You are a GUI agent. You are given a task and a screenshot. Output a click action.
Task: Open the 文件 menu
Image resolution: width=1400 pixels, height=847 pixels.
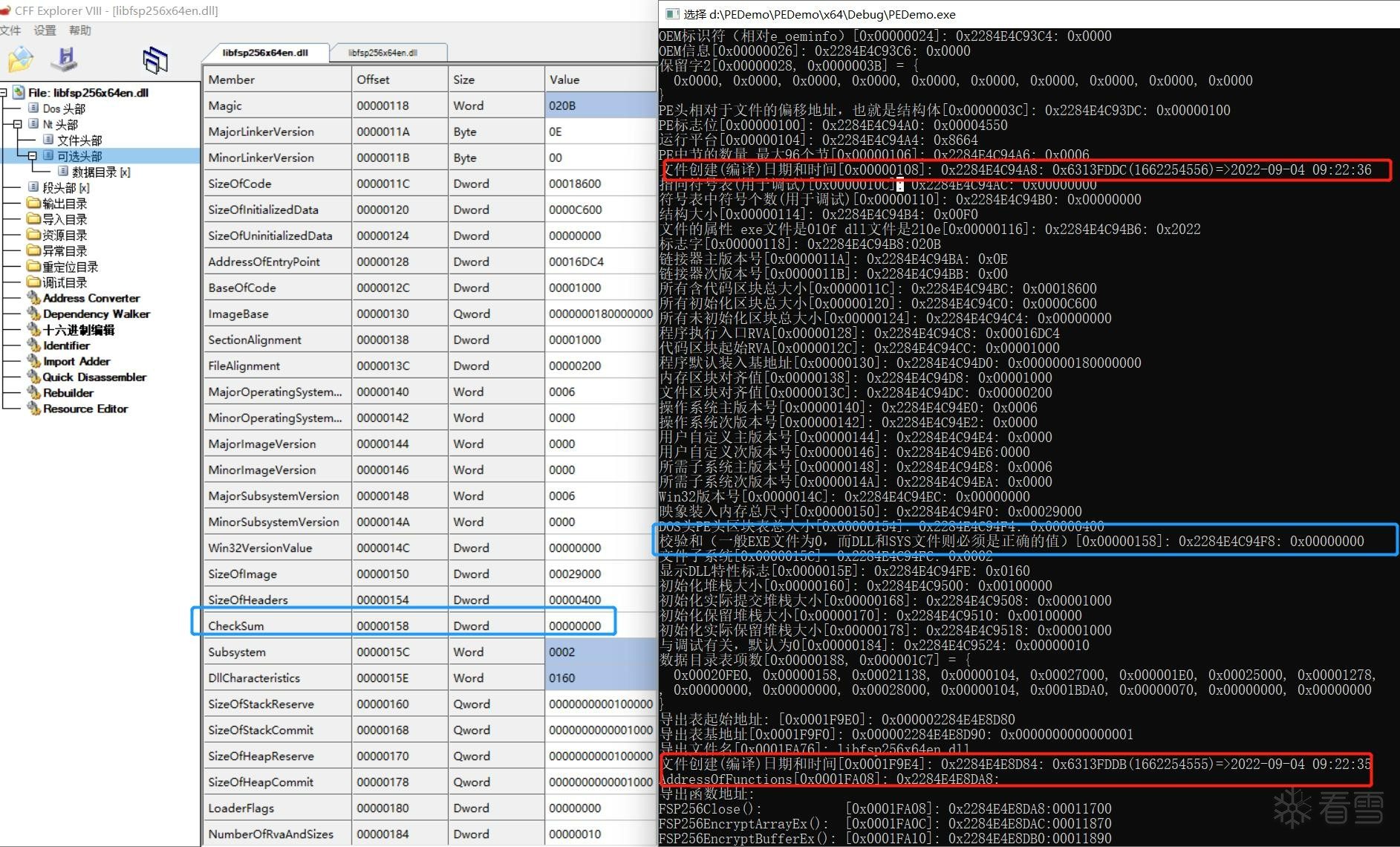click(10, 30)
